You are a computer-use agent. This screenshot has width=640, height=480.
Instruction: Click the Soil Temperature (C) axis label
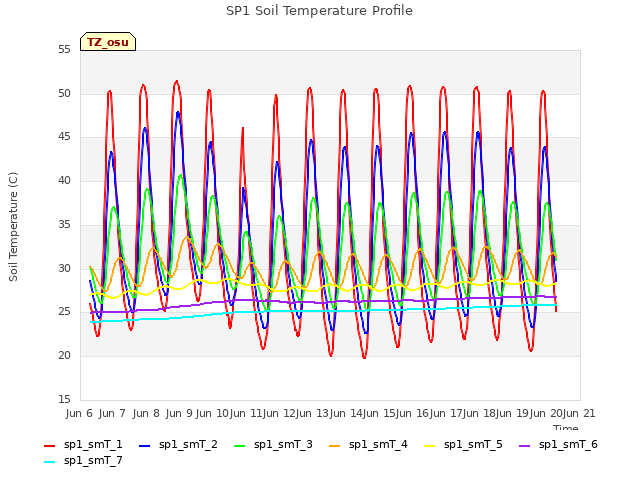click(x=13, y=227)
